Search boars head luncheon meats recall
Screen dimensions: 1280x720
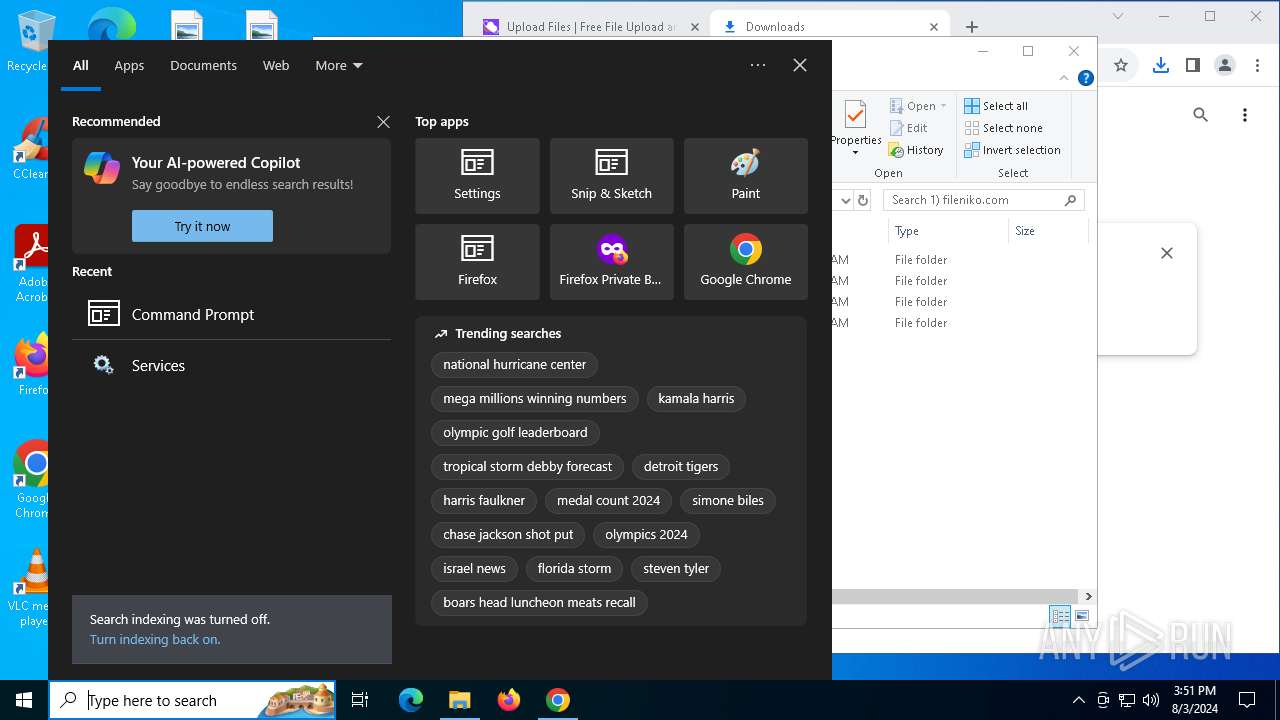(x=539, y=603)
